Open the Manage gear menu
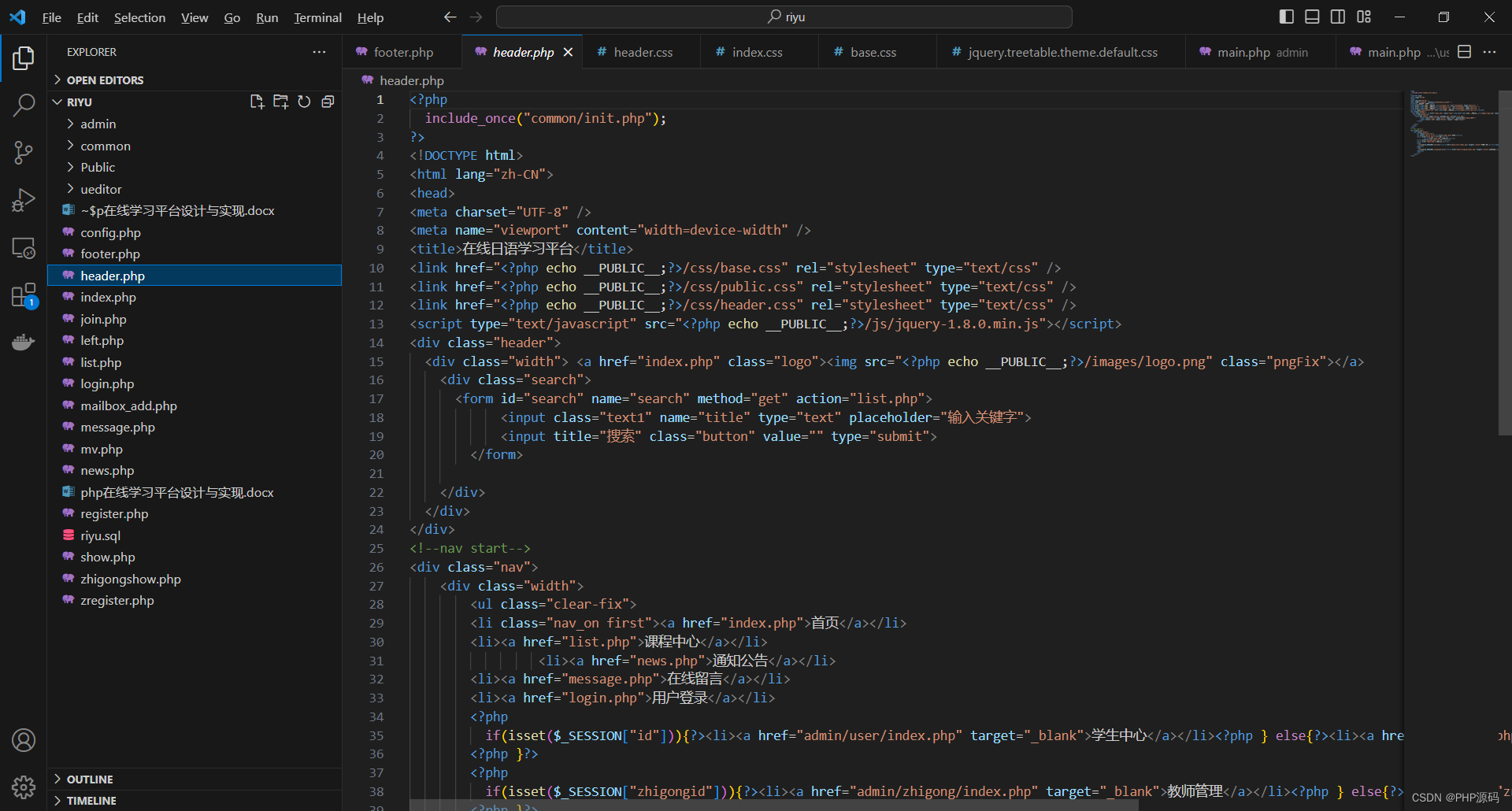 click(x=24, y=787)
